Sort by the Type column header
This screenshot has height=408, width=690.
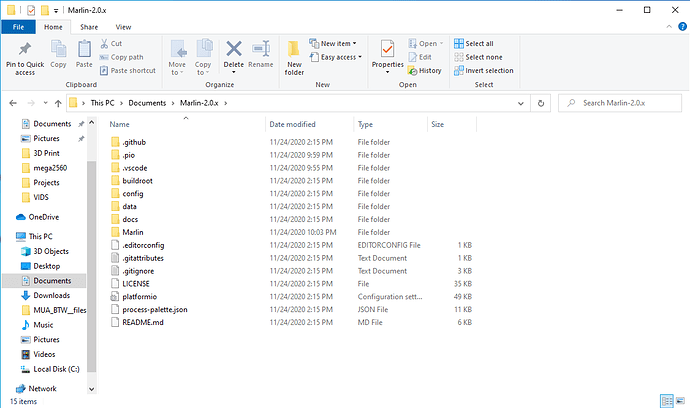tap(365, 125)
